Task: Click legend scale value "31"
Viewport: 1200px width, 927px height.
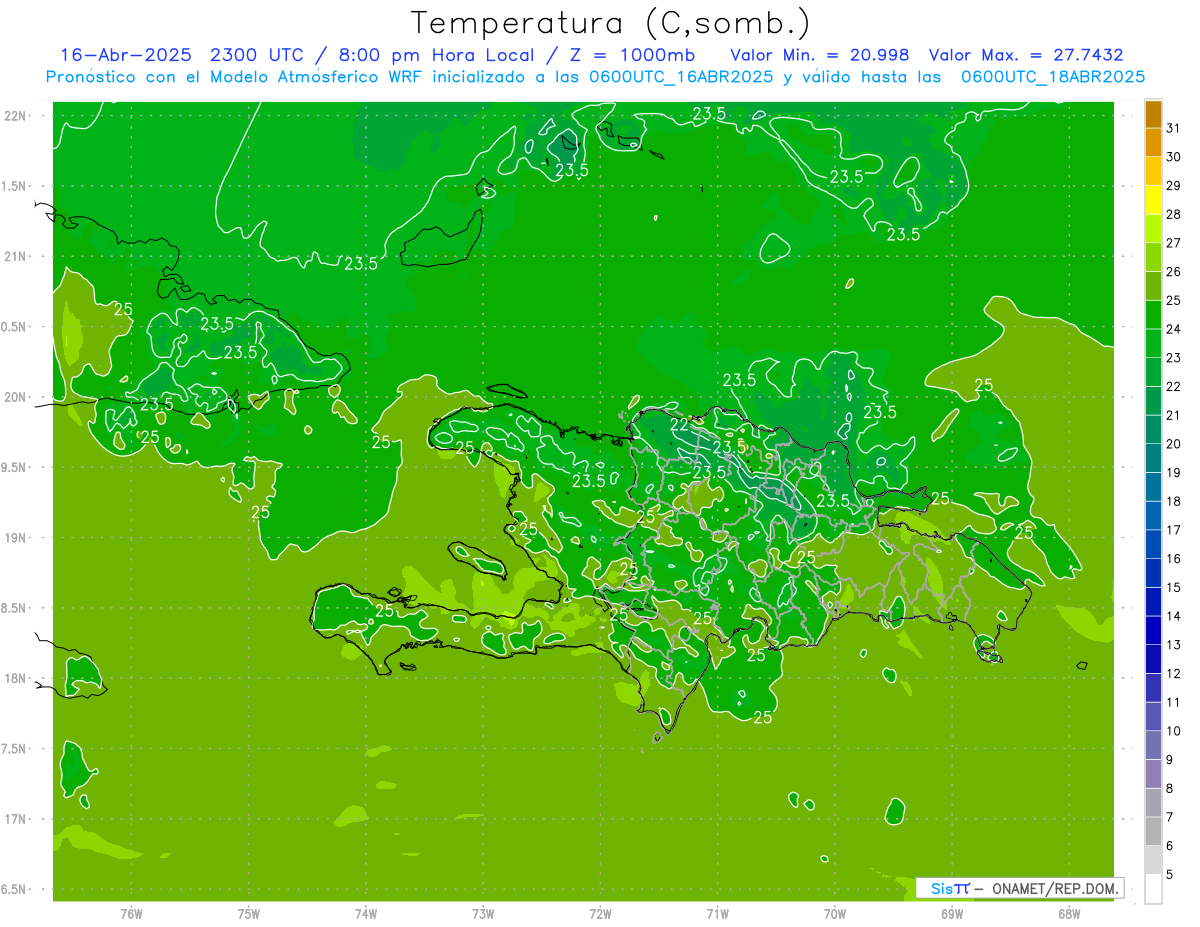Action: pyautogui.click(x=1174, y=128)
